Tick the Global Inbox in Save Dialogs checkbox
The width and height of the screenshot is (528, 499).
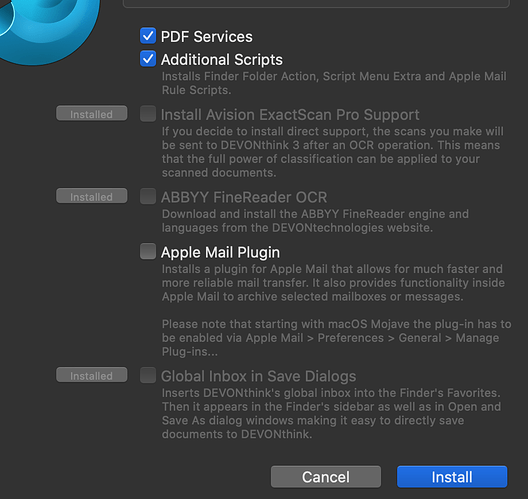pyautogui.click(x=148, y=375)
